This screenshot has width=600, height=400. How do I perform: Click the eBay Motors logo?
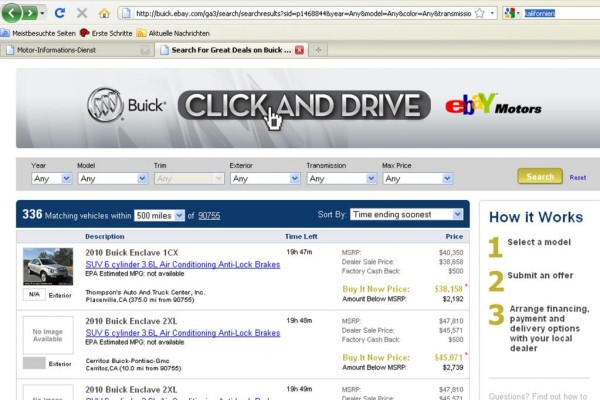(x=493, y=104)
